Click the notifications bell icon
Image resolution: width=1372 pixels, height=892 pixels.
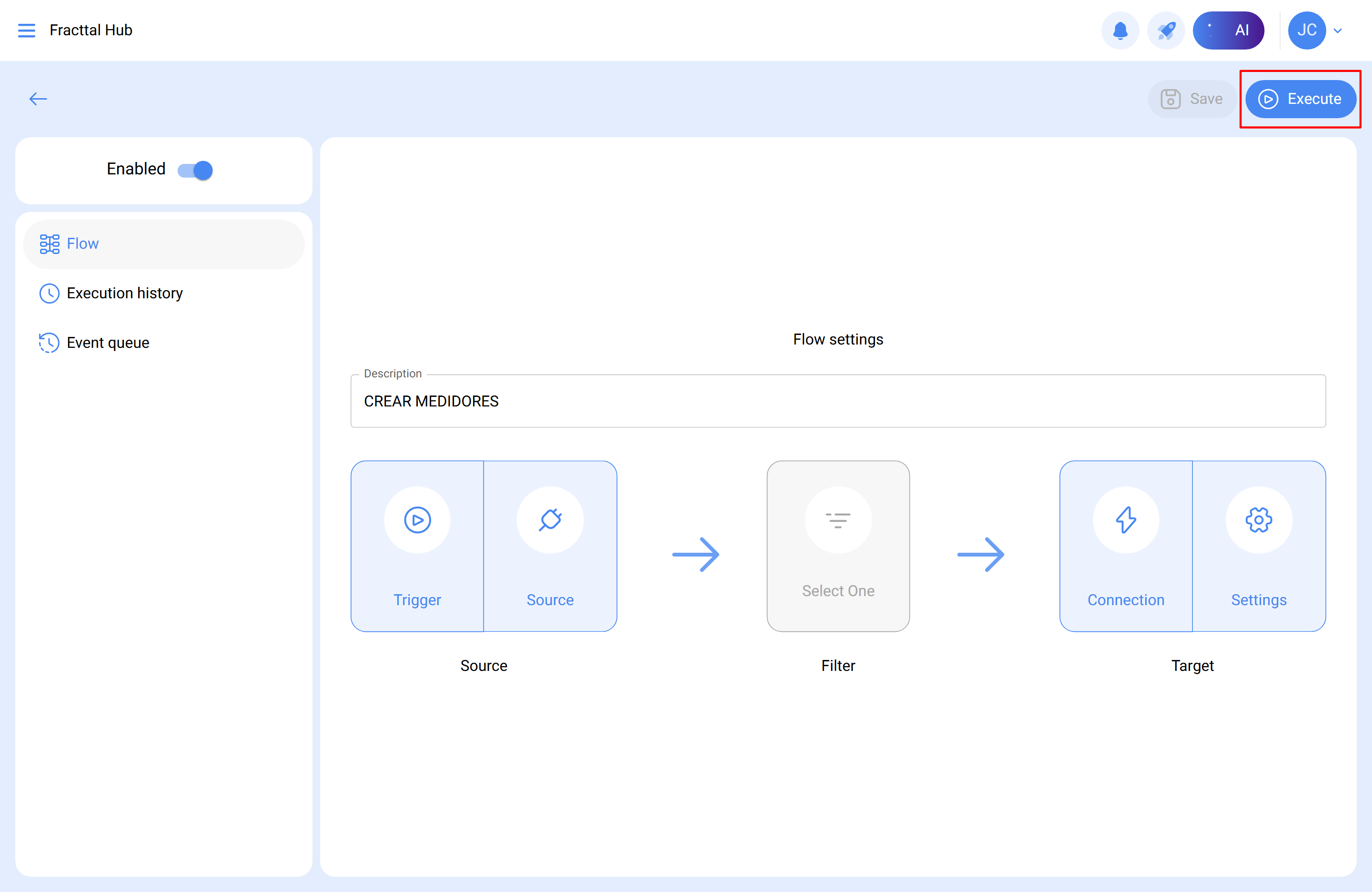click(x=1120, y=30)
